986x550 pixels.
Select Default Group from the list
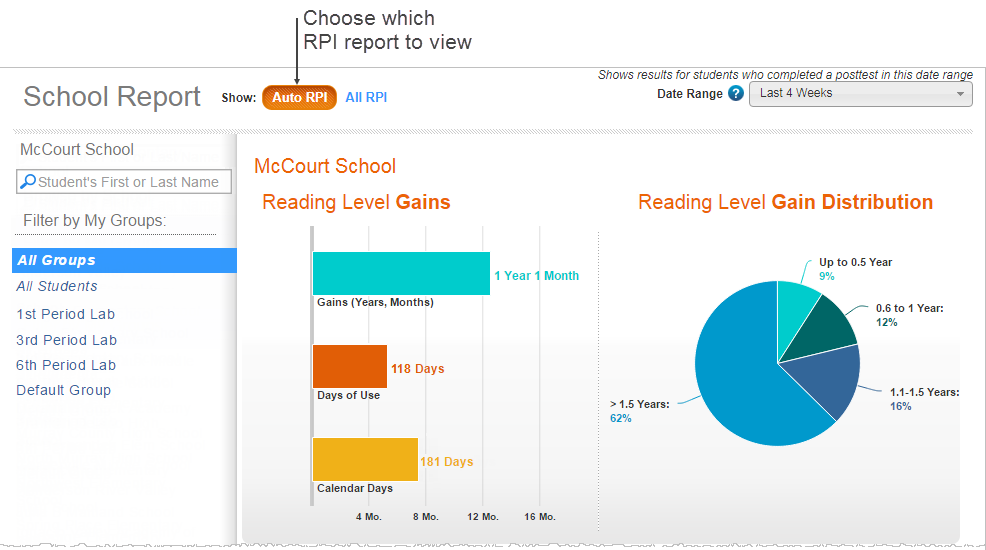coord(64,390)
